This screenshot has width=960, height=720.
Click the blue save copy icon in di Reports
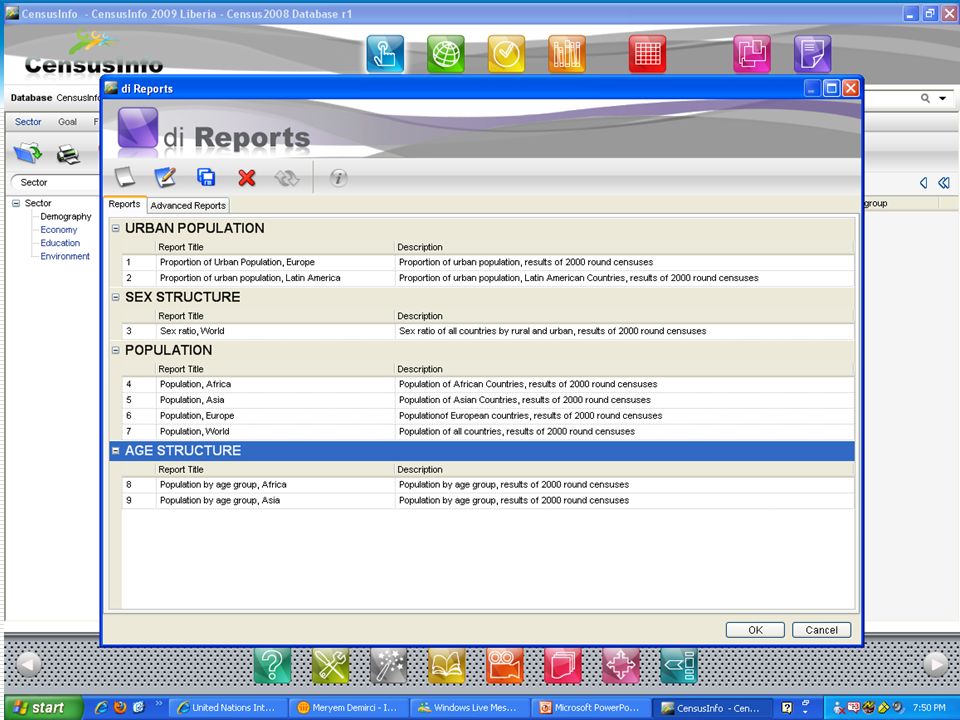206,178
